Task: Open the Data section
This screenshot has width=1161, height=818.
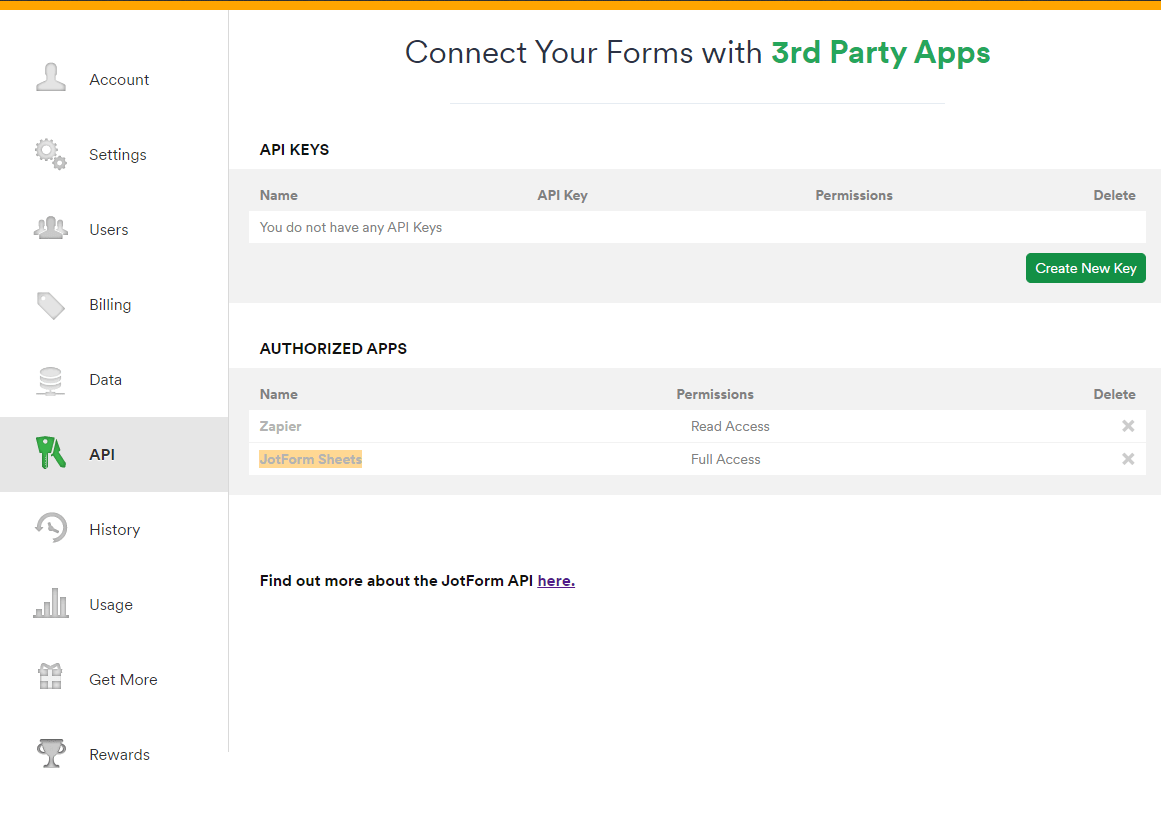Action: [x=105, y=378]
